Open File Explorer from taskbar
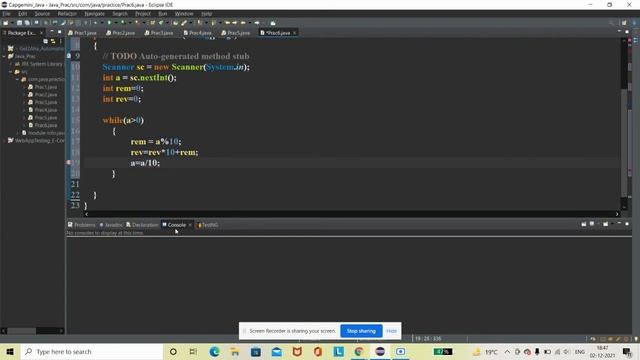Screen dimensions: 640x360 click(x=235, y=351)
